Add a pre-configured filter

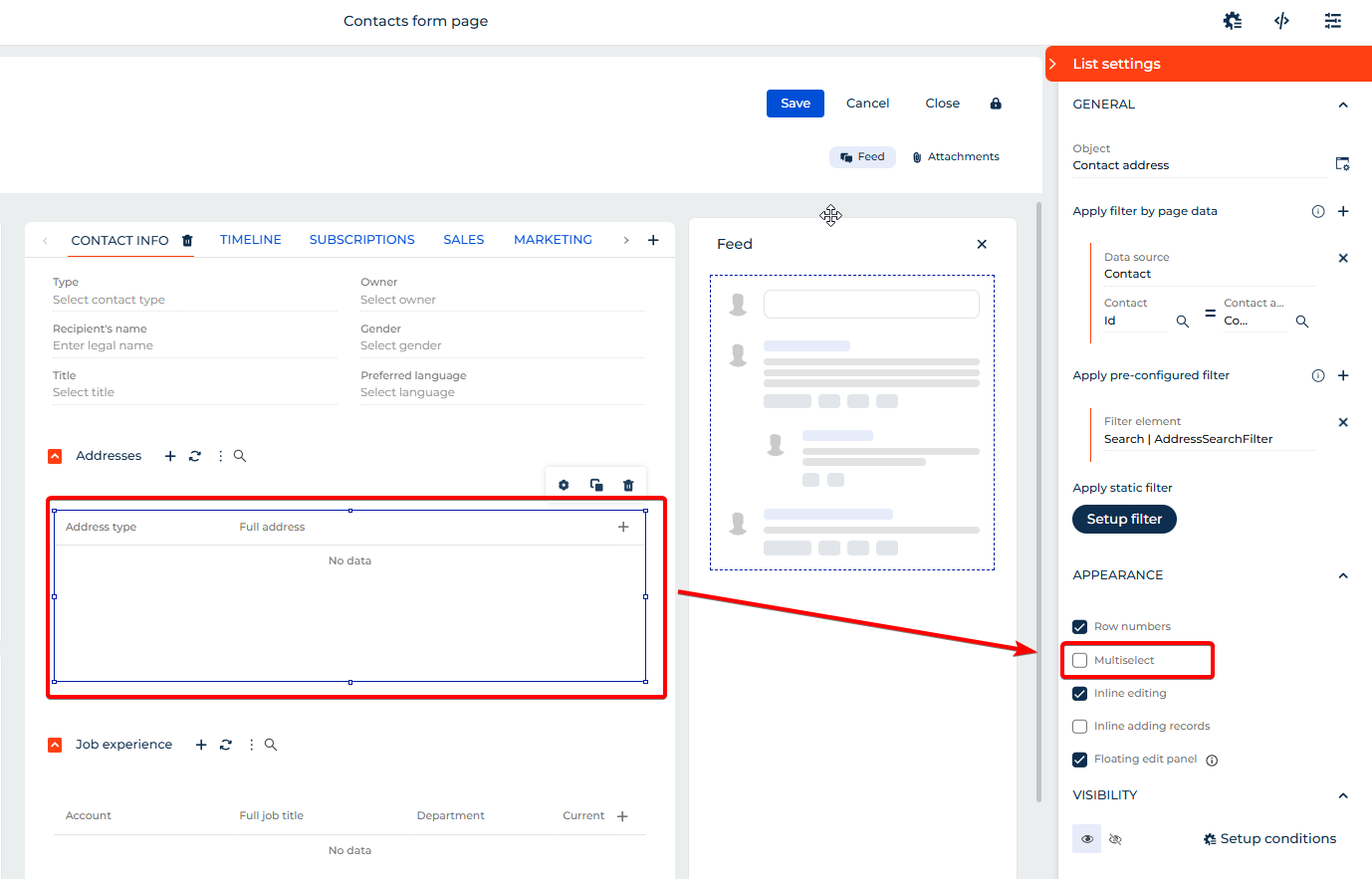1343,375
